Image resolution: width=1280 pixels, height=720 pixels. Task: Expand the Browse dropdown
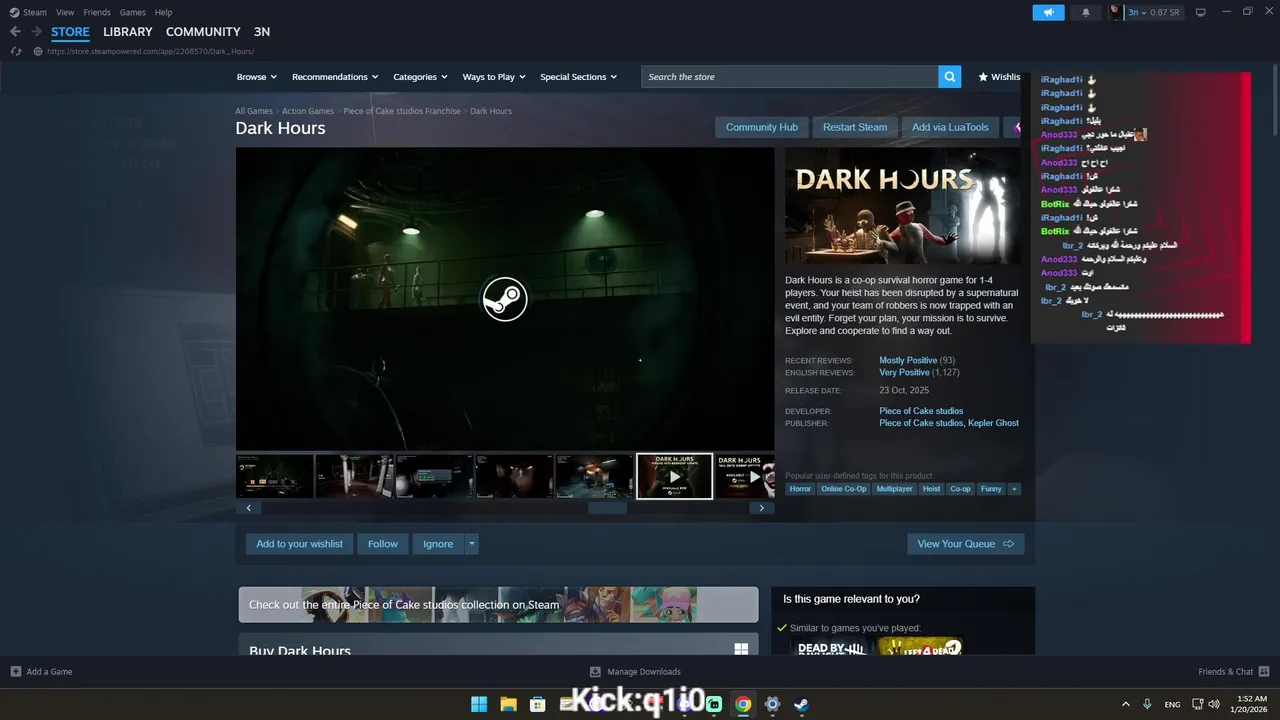point(258,77)
